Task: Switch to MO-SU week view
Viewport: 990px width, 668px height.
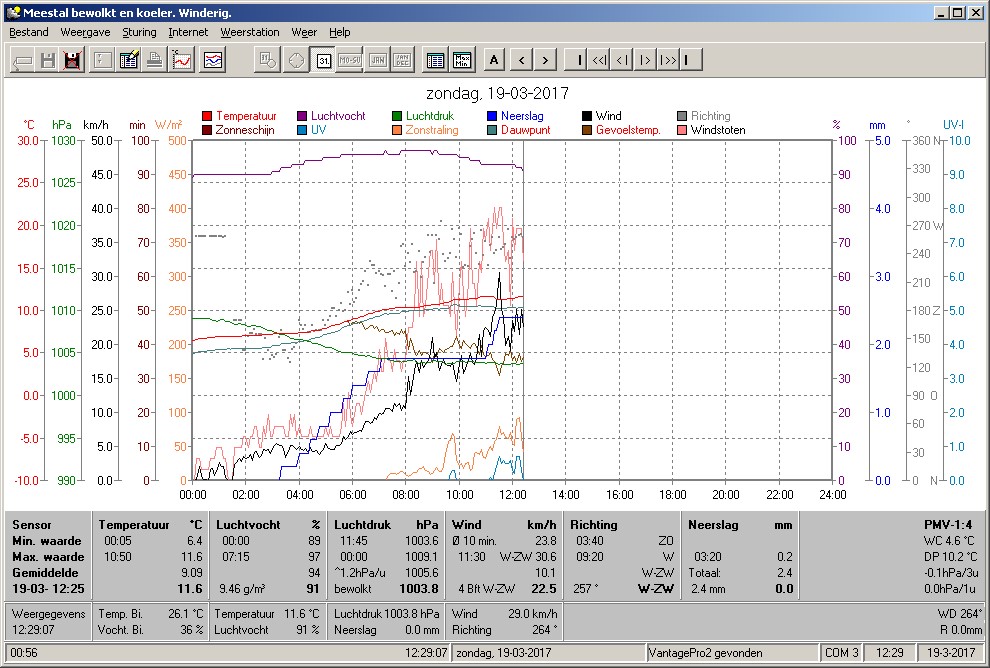Action: tap(350, 60)
